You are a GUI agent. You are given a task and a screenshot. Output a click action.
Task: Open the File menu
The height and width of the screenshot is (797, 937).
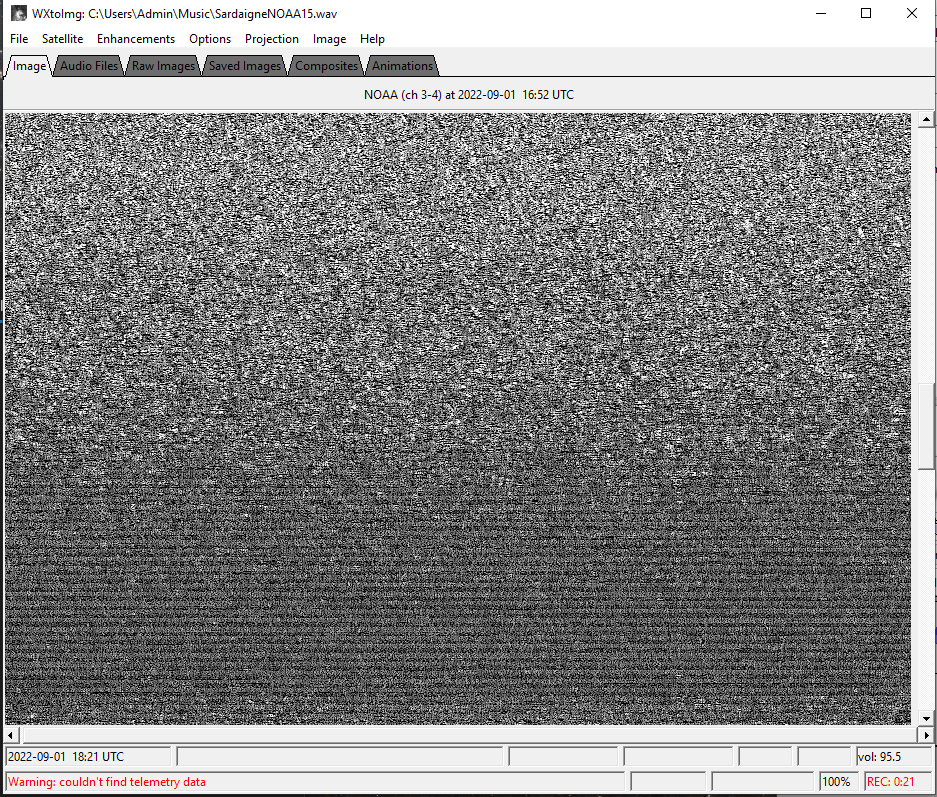(19, 39)
